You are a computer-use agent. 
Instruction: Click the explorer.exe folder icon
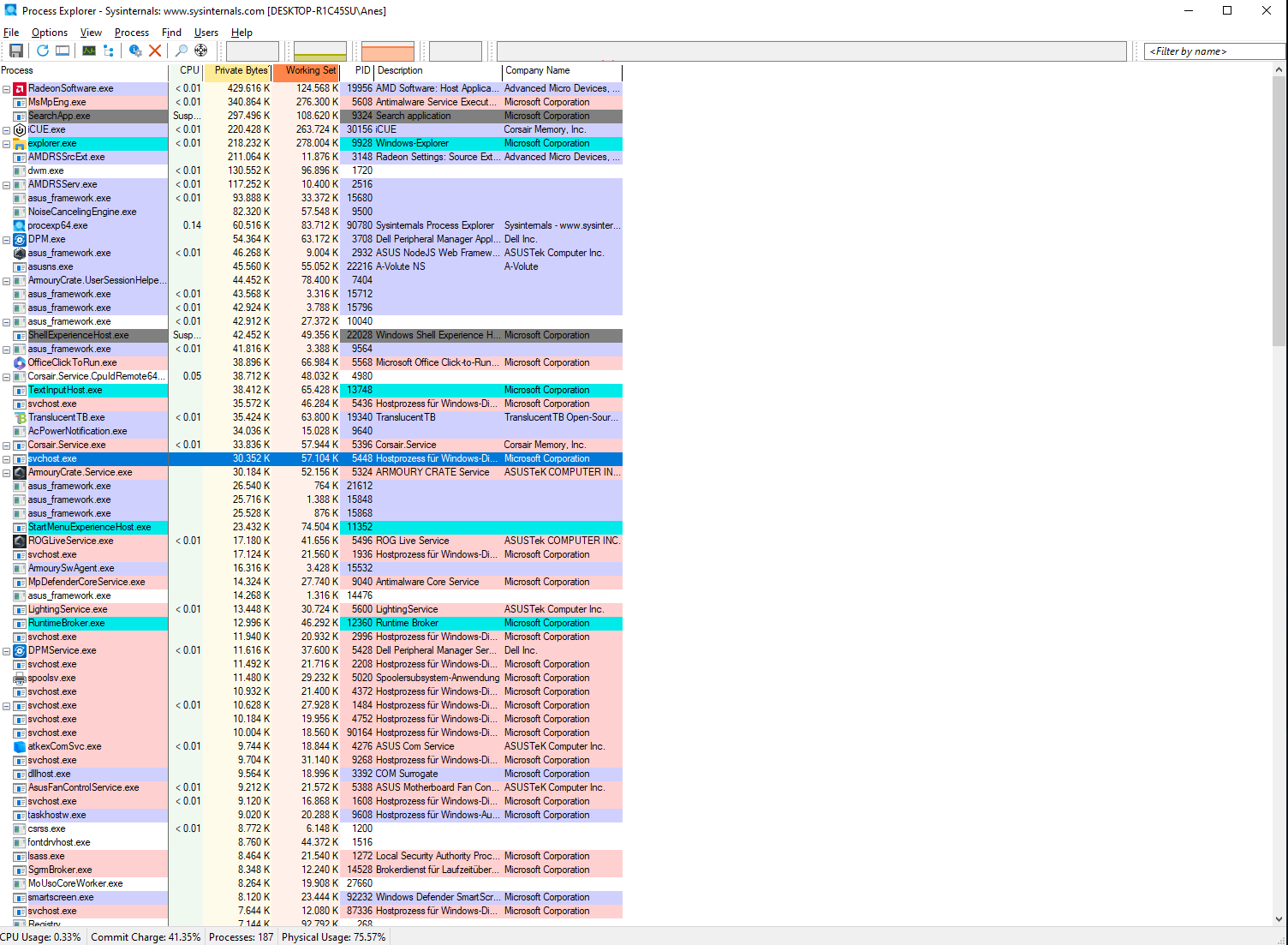click(20, 143)
